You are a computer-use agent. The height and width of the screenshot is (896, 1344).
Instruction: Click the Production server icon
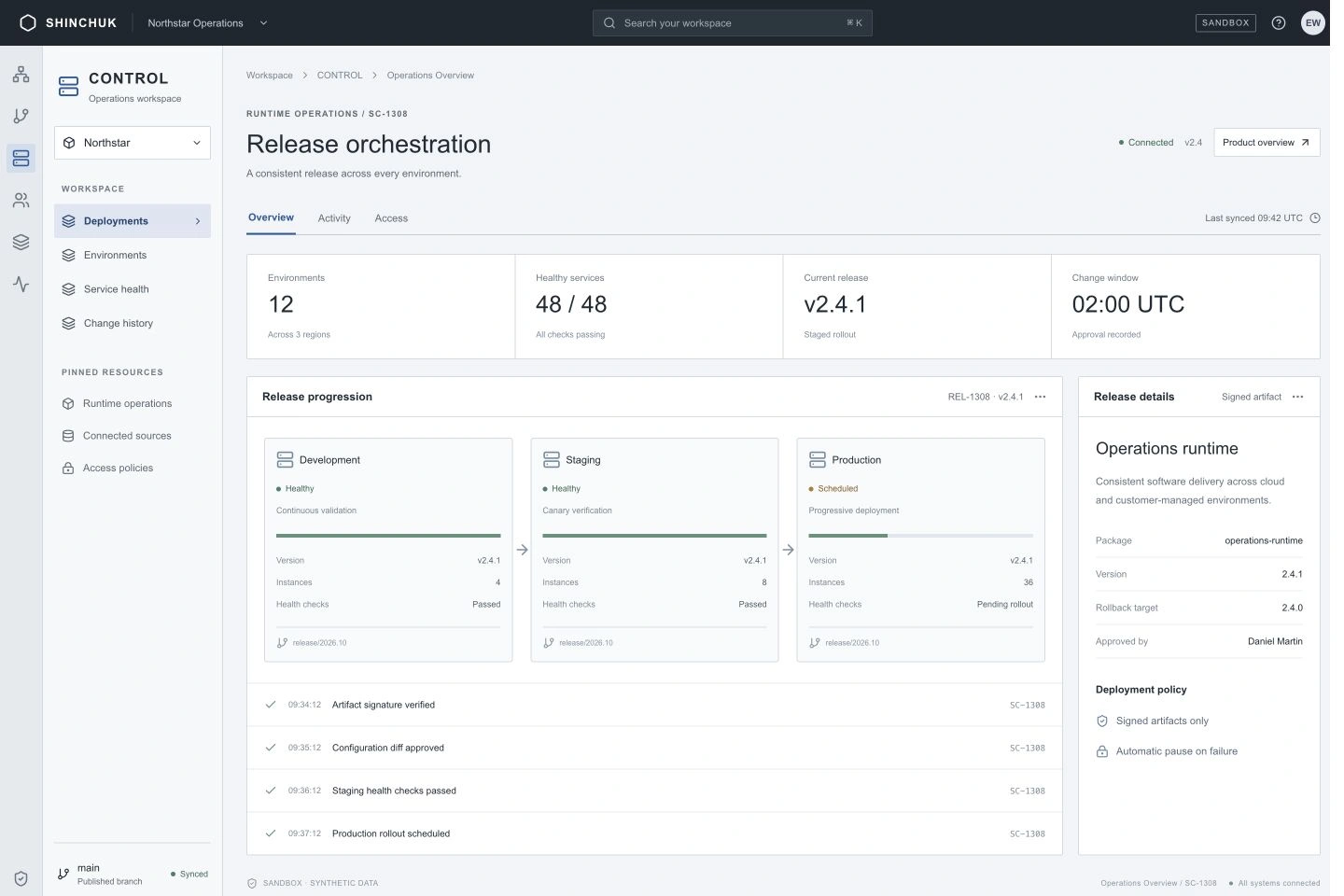pos(817,459)
